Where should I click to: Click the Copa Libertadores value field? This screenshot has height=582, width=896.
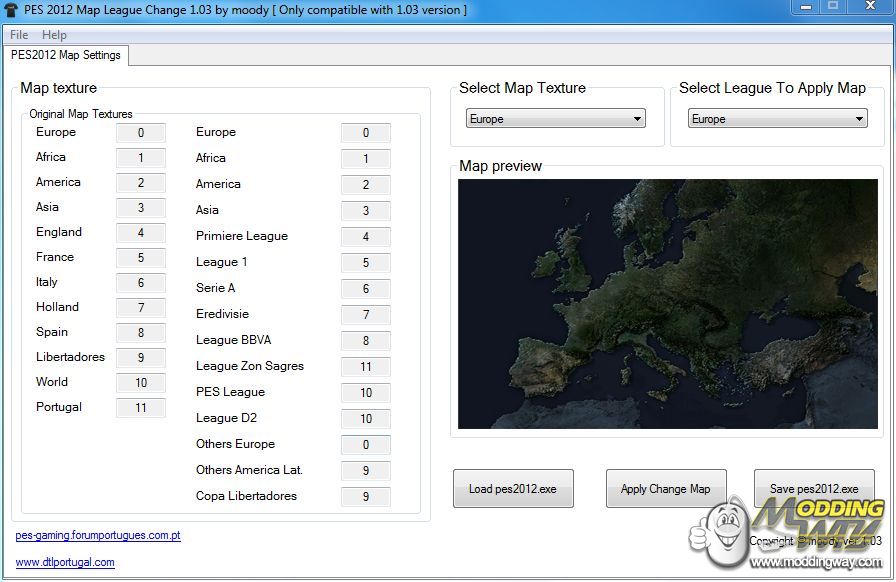pos(365,497)
